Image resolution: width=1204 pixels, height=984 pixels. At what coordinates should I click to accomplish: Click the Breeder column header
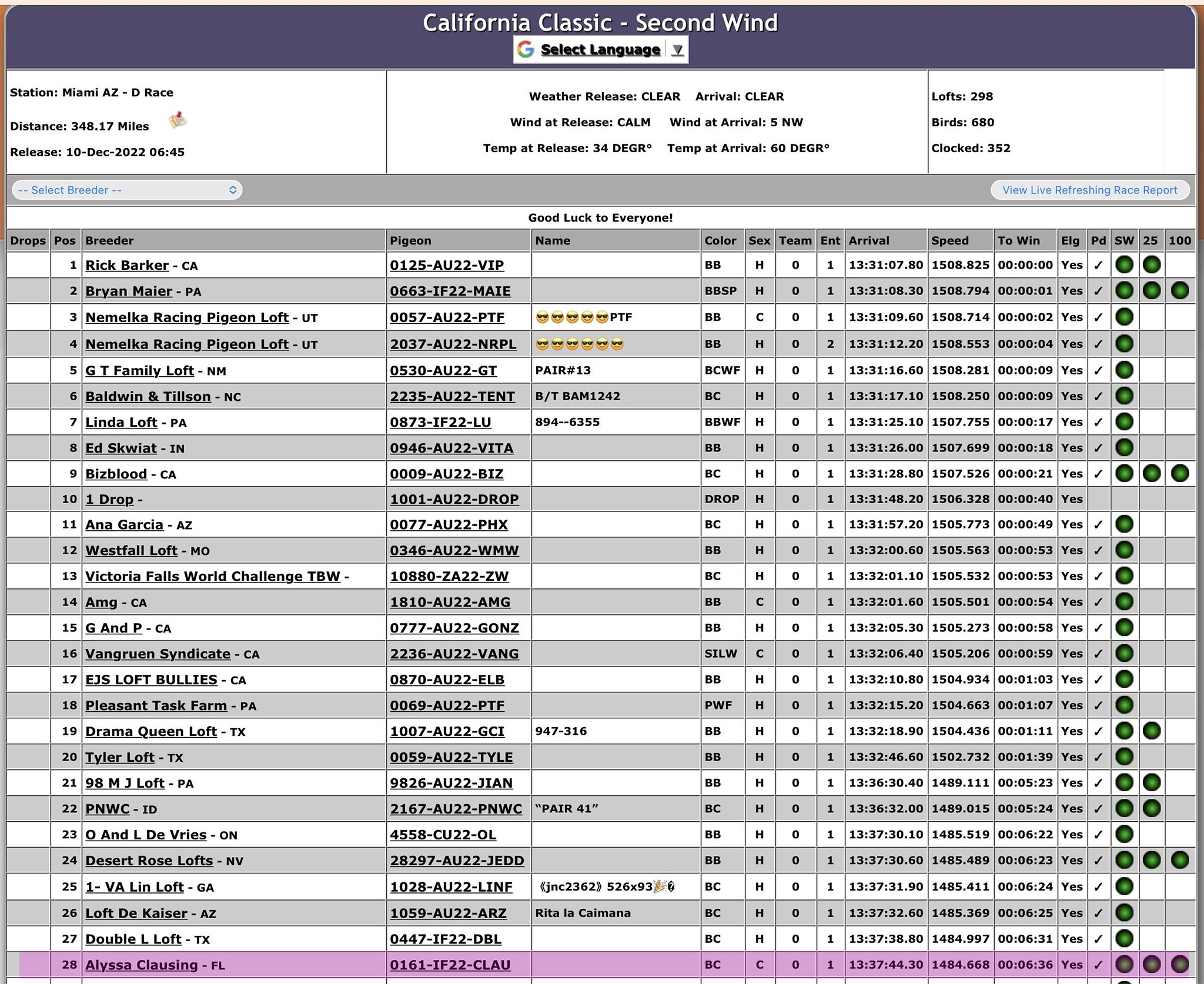pyautogui.click(x=109, y=240)
